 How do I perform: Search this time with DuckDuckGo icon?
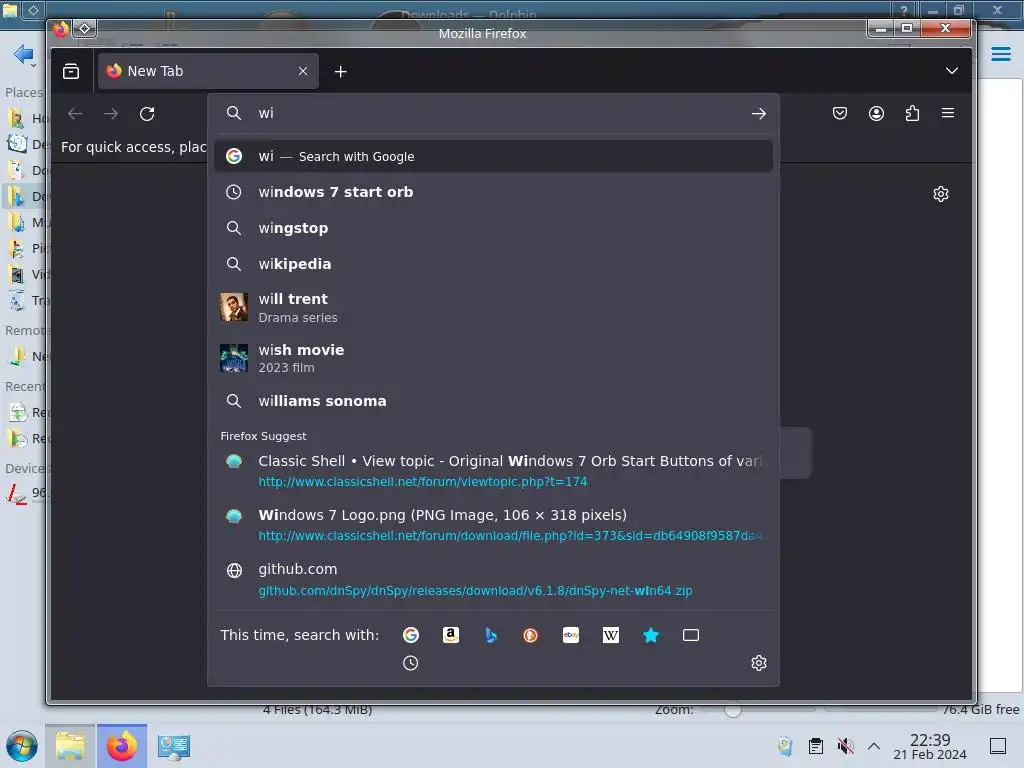click(530, 635)
